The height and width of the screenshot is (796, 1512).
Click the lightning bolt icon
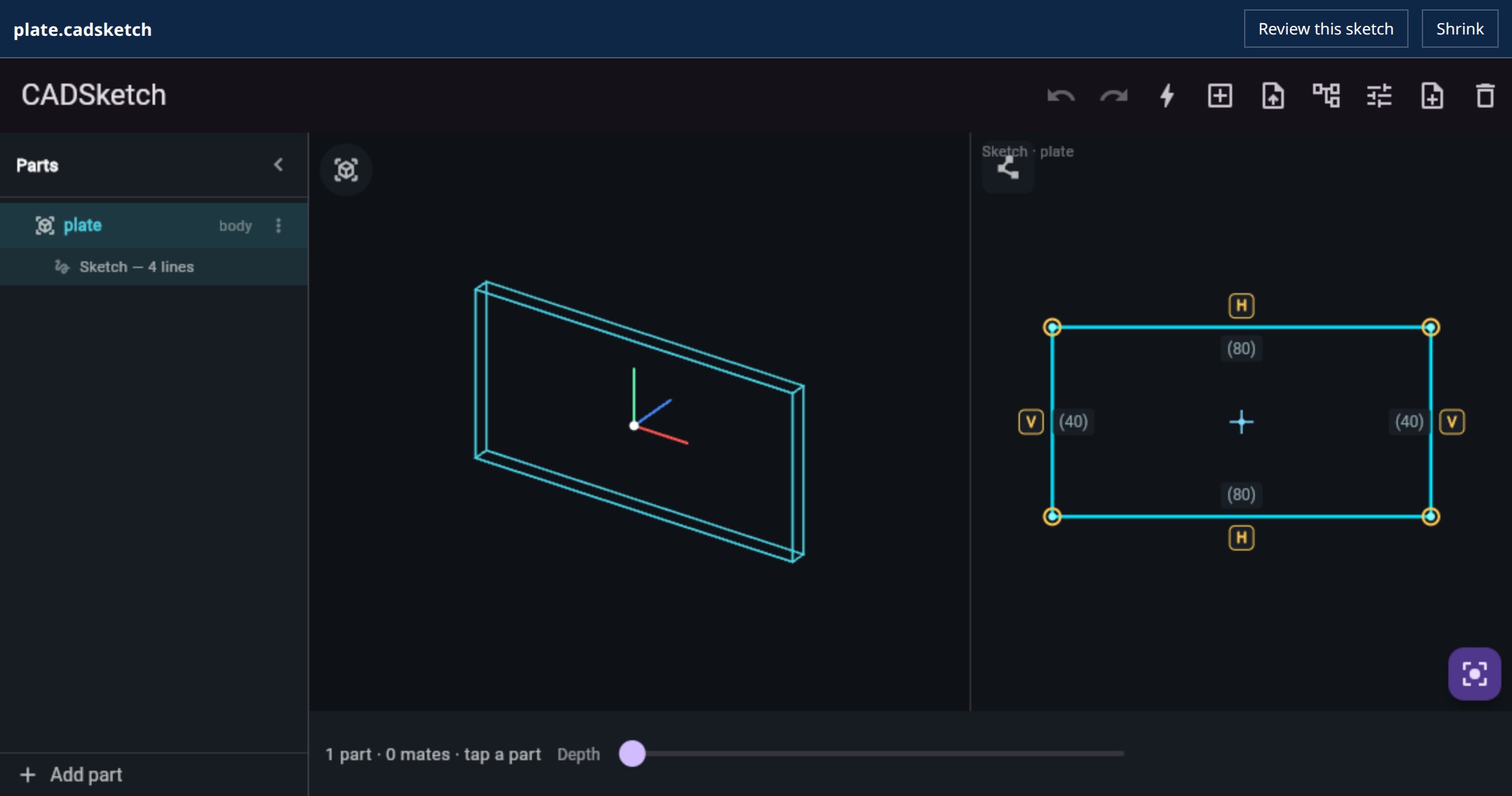tap(1167, 96)
